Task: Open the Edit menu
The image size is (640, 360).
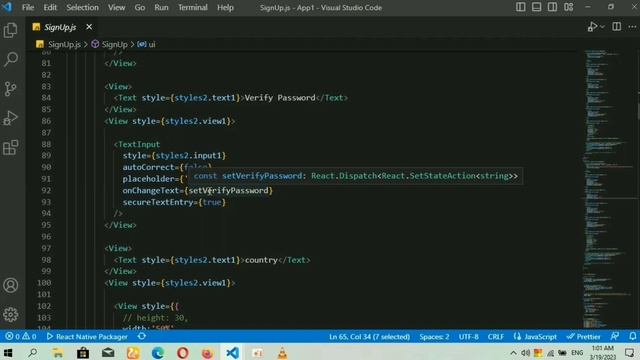Action: tap(50, 7)
